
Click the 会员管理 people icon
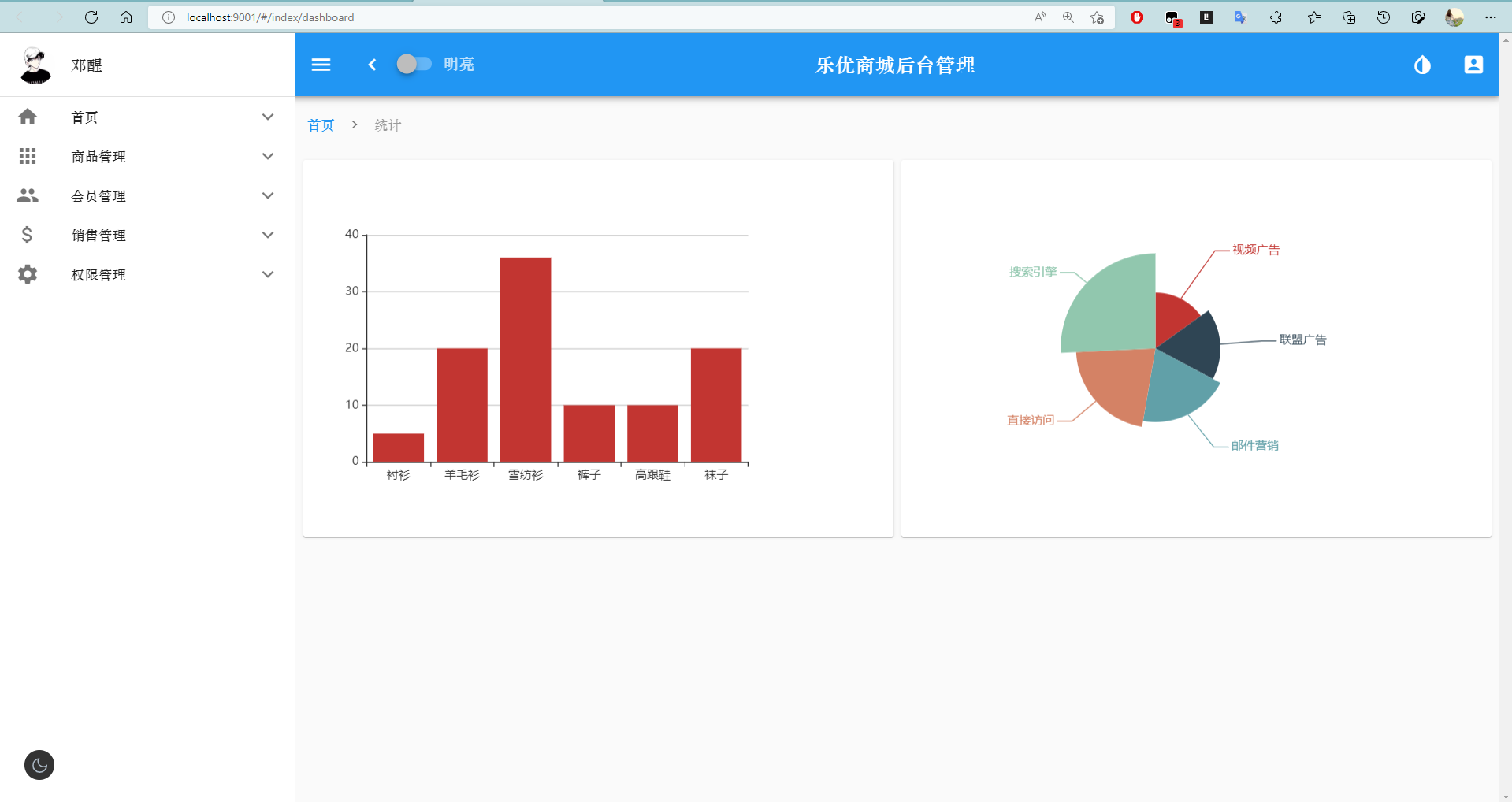coord(28,195)
